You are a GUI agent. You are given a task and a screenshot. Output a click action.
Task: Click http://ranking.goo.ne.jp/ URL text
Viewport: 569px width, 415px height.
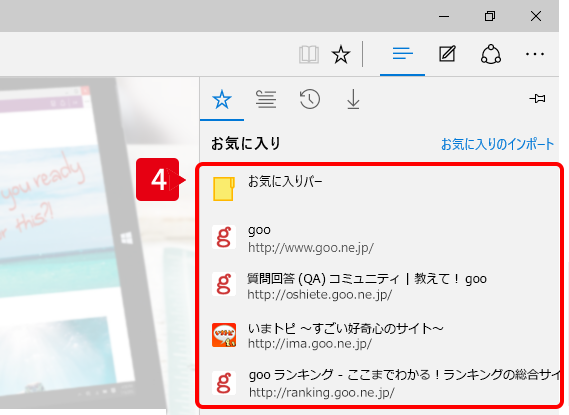click(x=322, y=393)
